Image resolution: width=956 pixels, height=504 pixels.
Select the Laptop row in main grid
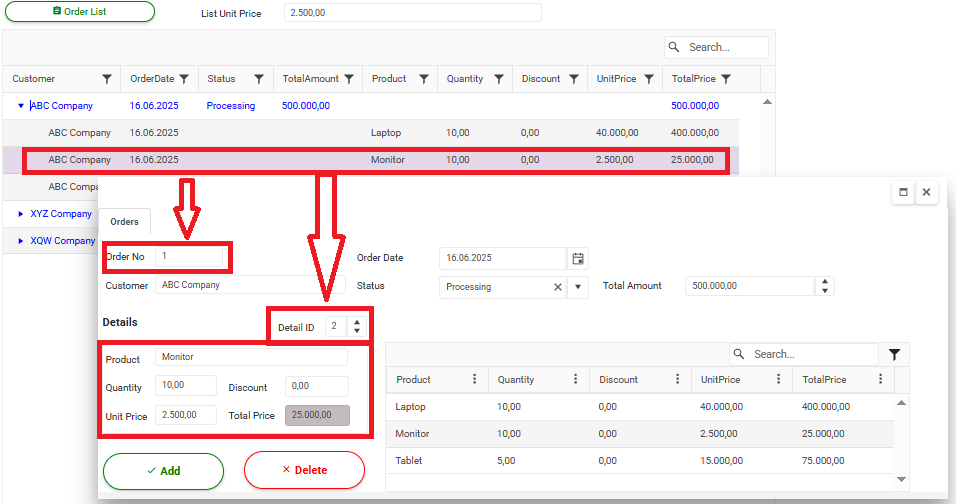tap(371, 133)
